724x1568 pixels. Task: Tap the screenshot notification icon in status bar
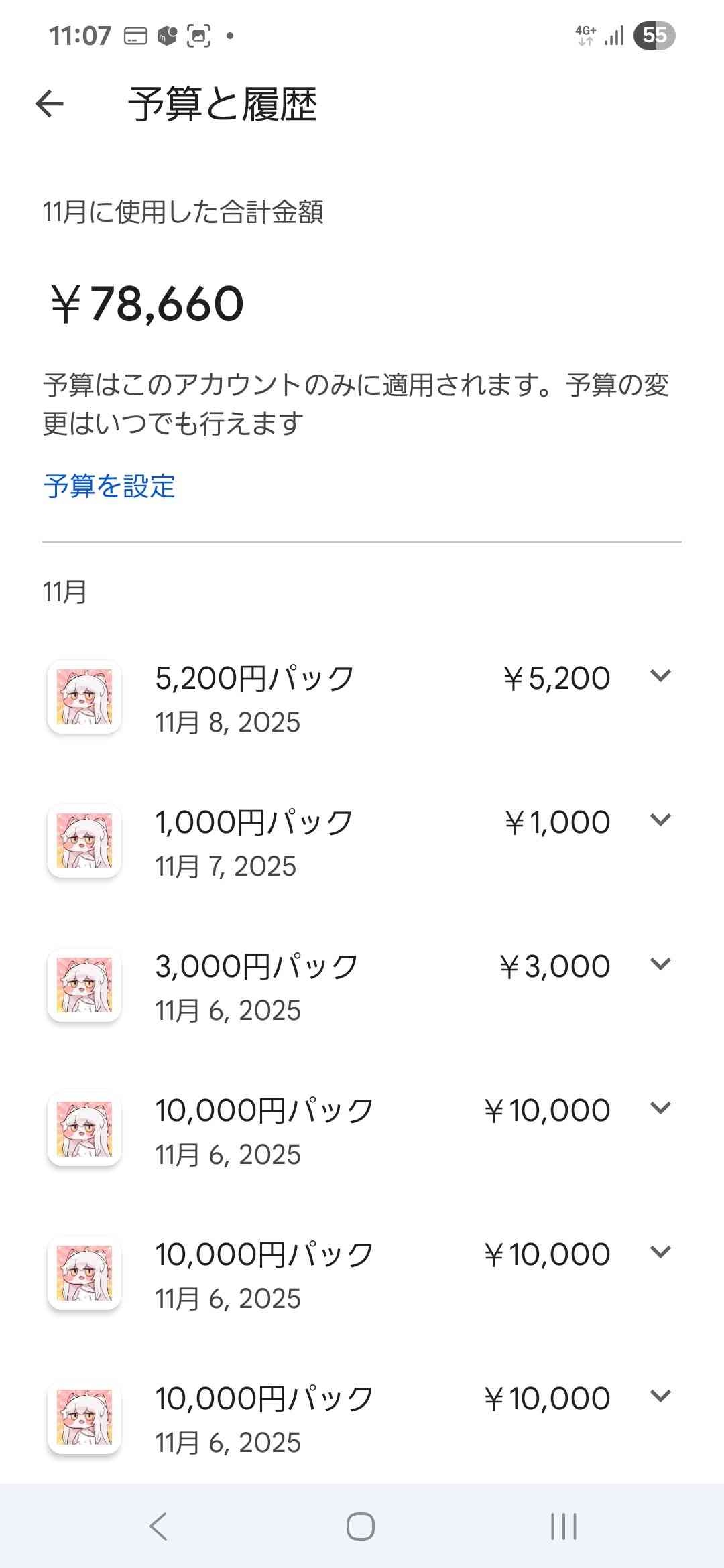point(198,36)
